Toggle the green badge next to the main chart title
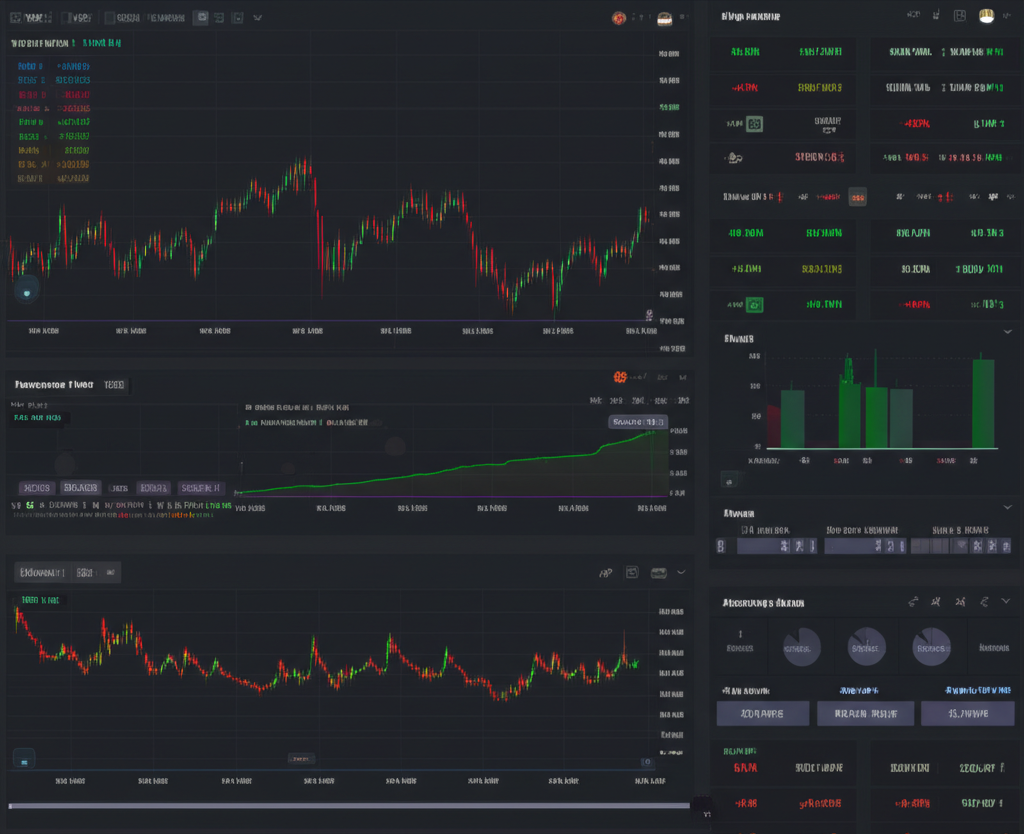The width and height of the screenshot is (1024, 834). point(107,42)
